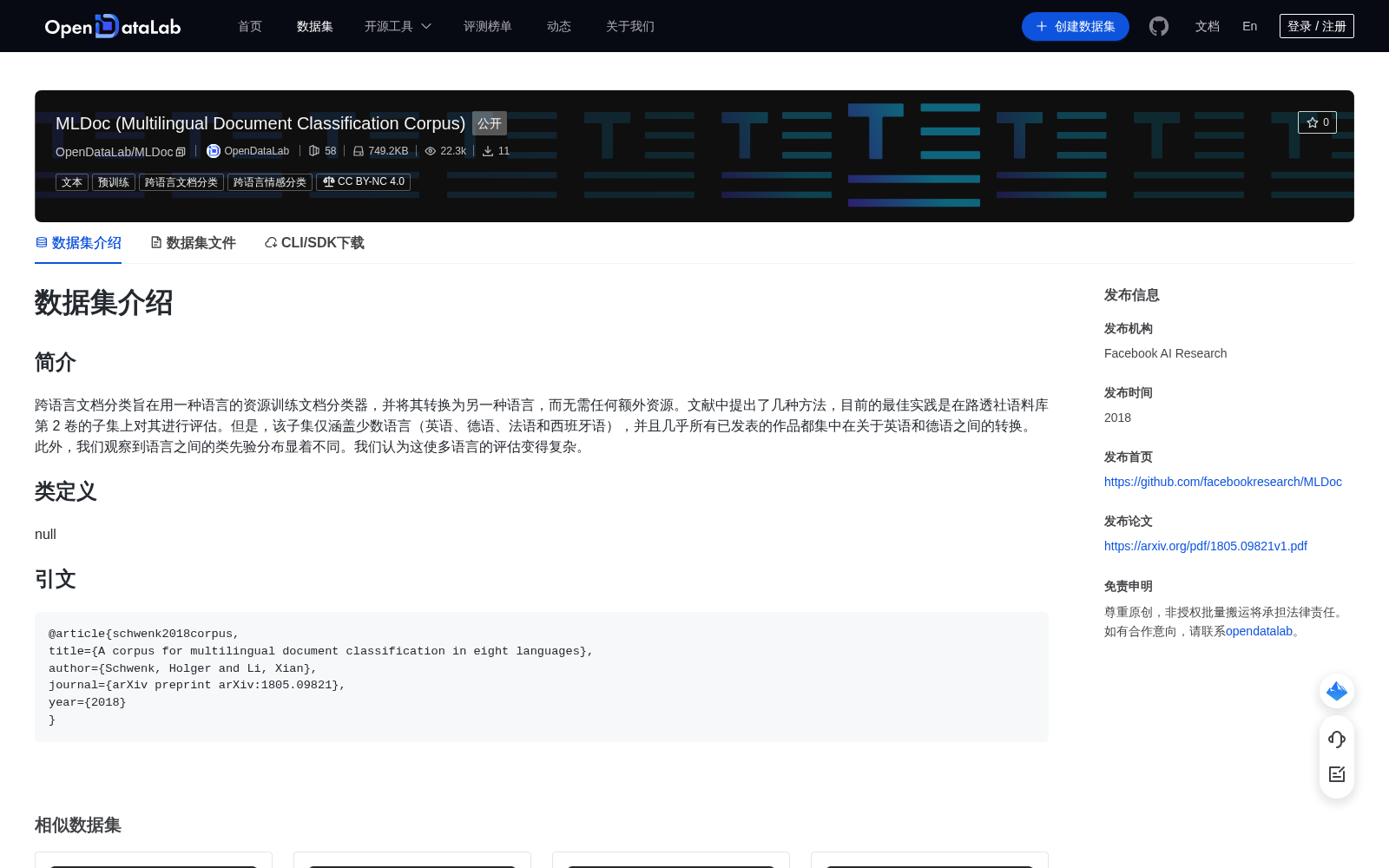
Task: Switch language with the En link
Action: [x=1250, y=26]
